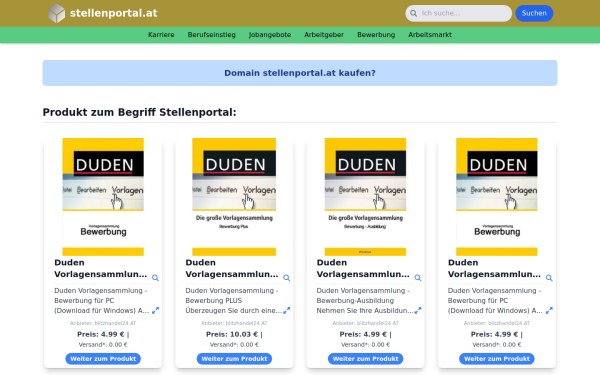Image resolution: width=600 pixels, height=375 pixels.
Task: Open last Duden Bewerbung cover image
Action: (497, 197)
